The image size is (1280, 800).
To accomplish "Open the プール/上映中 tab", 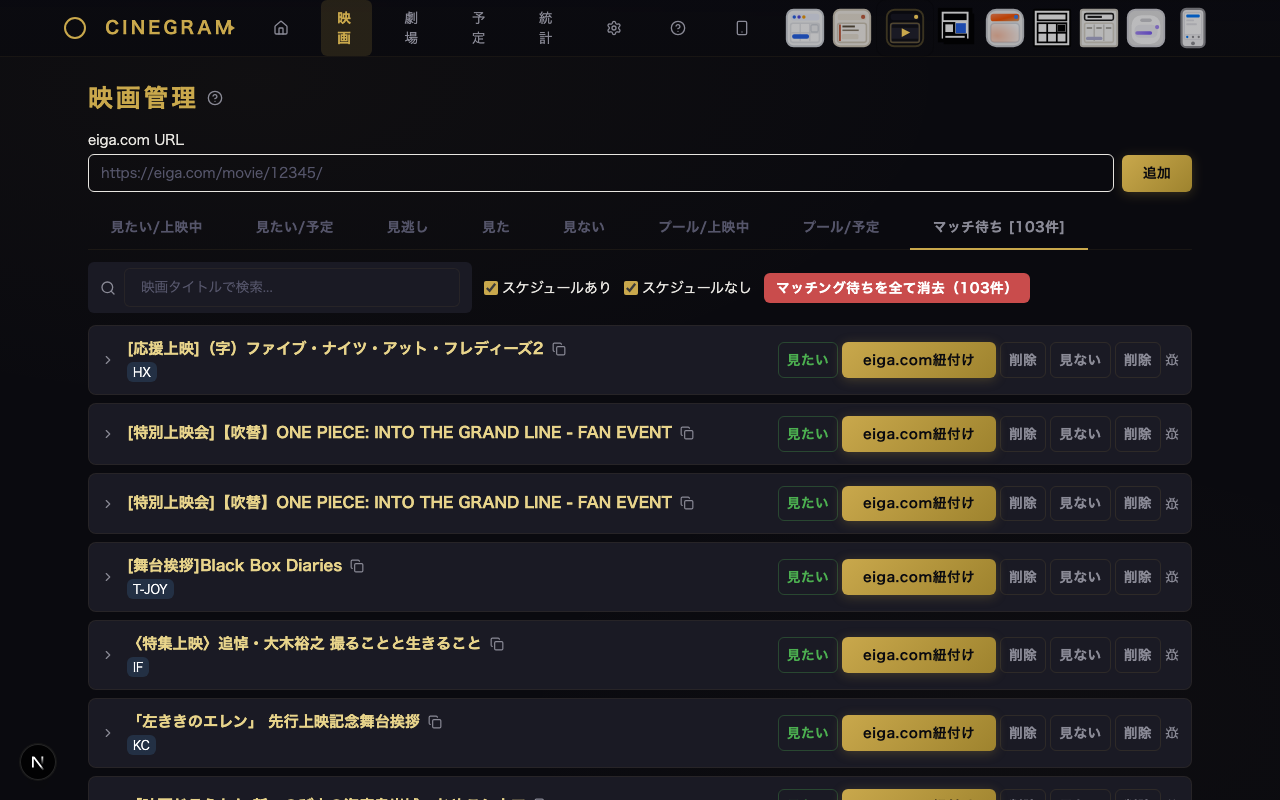I will tap(703, 227).
